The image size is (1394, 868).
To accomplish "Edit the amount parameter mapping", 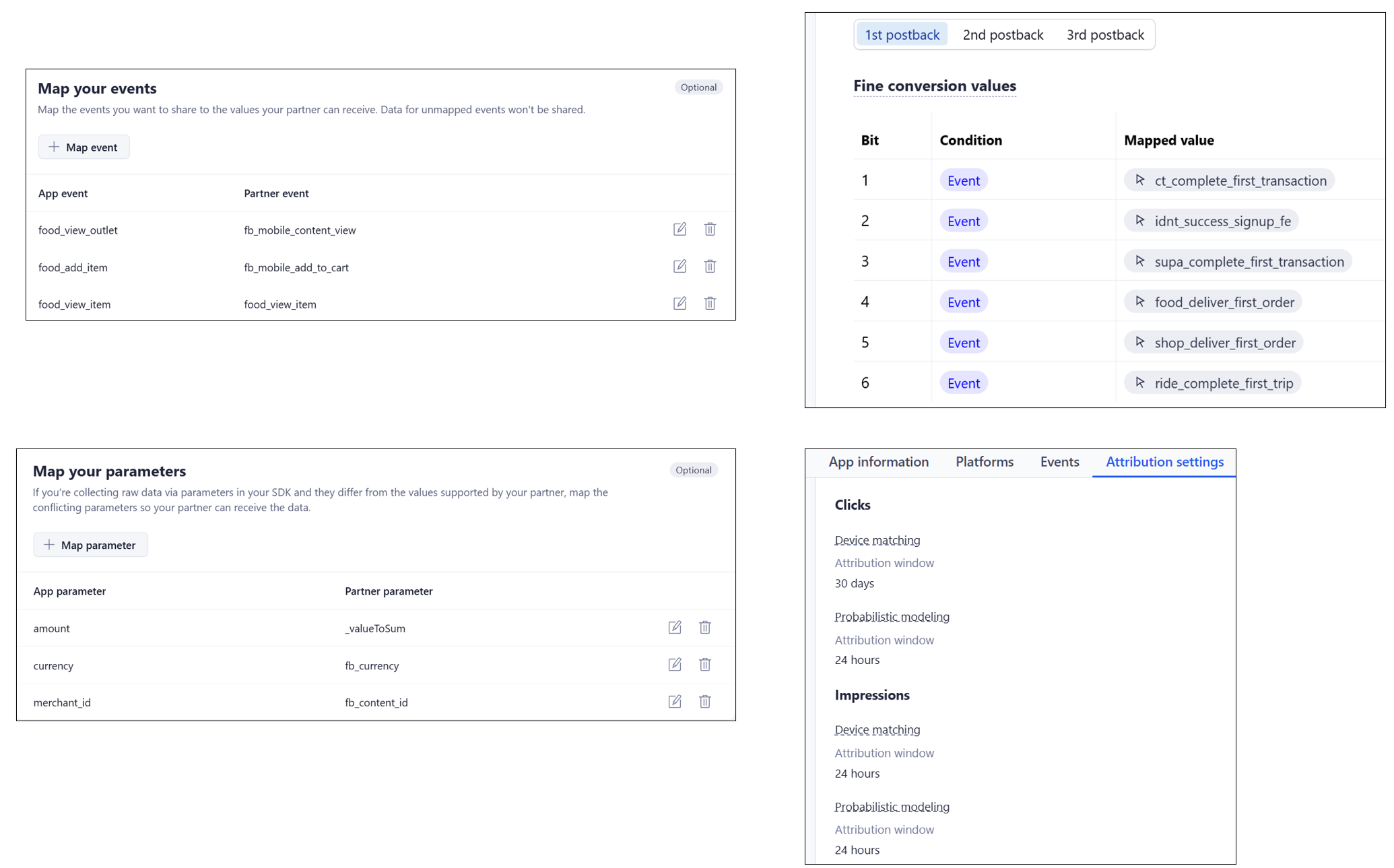I will [x=675, y=628].
